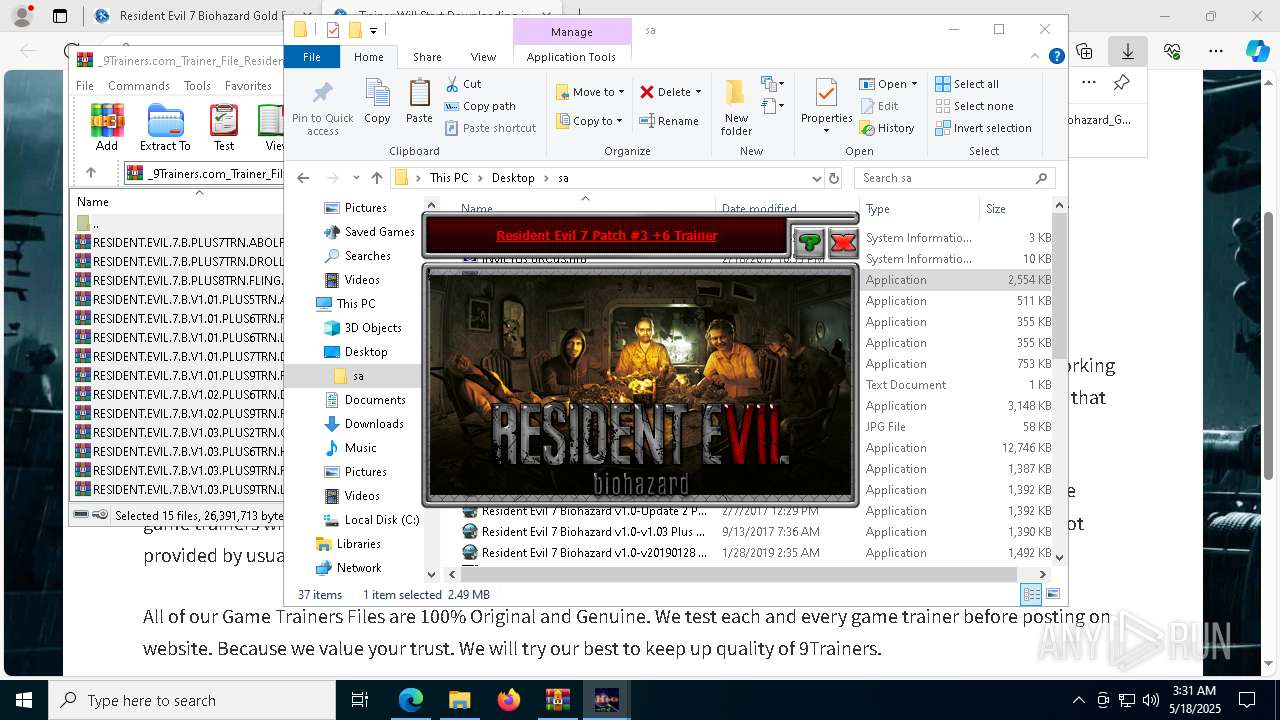This screenshot has height=720, width=1280.
Task: Click WinRAR Test icon
Action: (x=224, y=127)
